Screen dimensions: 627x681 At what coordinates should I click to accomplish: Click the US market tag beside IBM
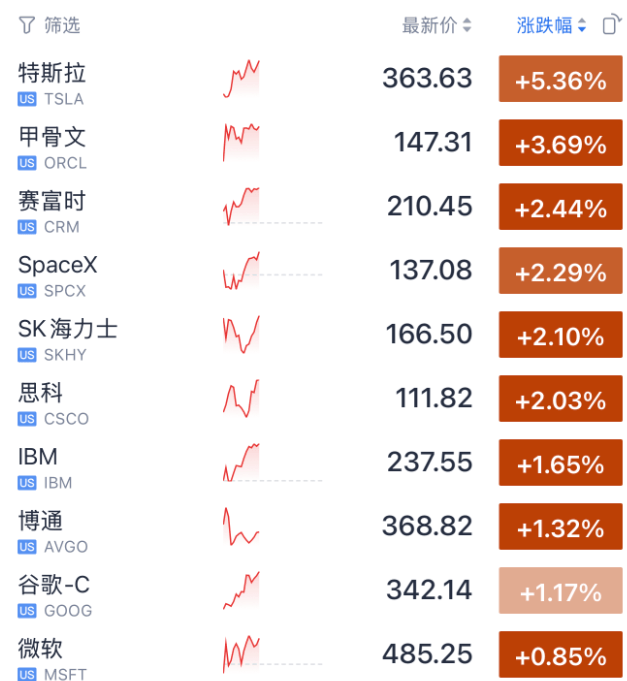pyautogui.click(x=27, y=483)
